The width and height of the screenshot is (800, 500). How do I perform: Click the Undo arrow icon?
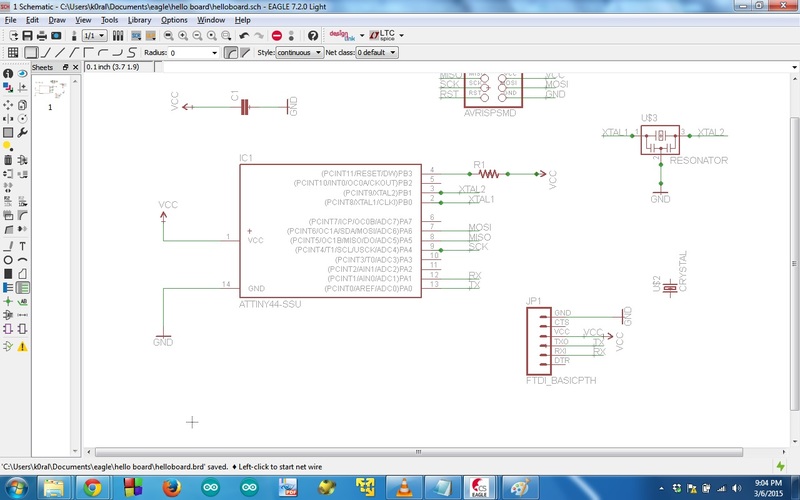[x=244, y=36]
